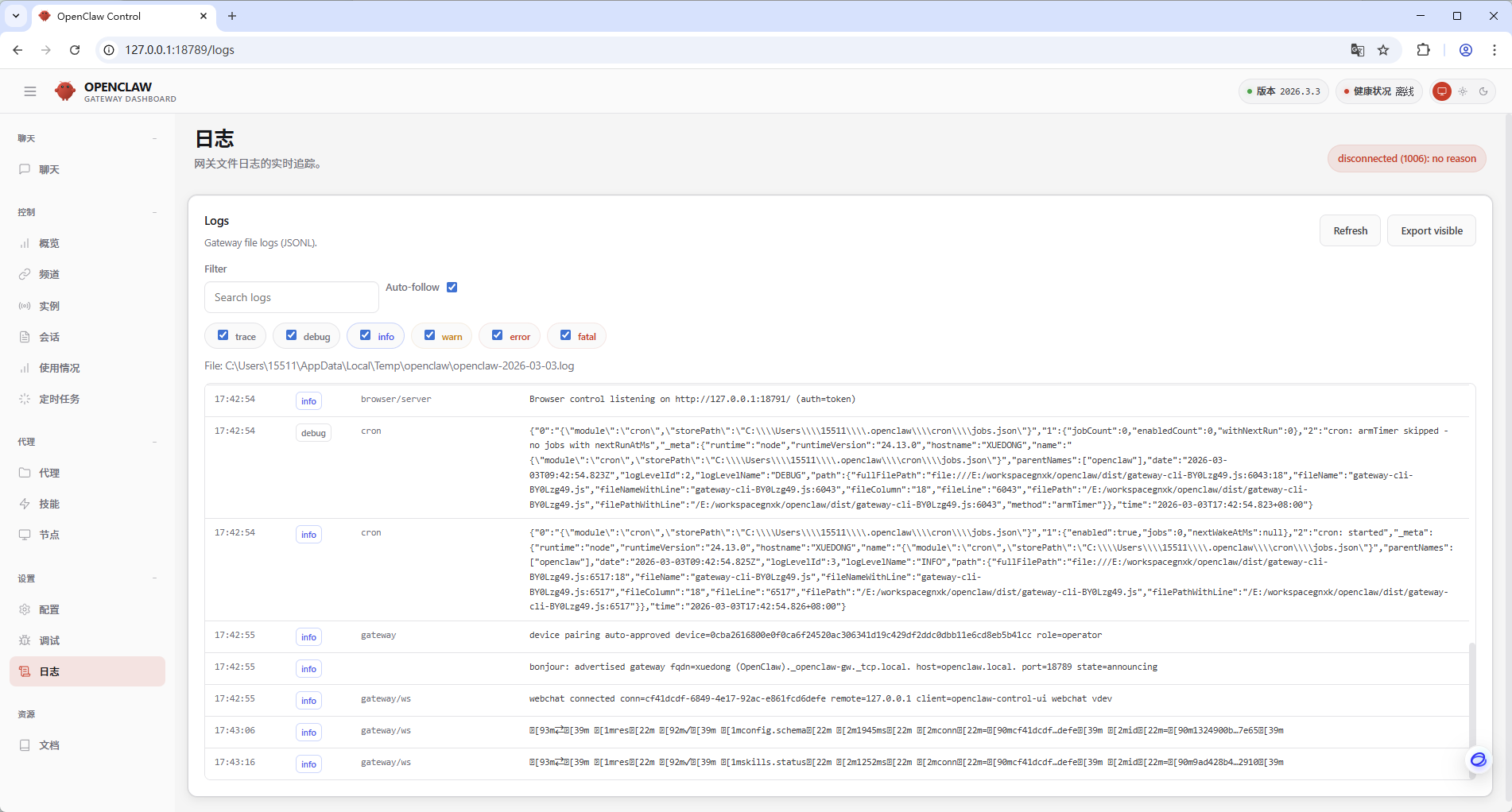
Task: Click the hamburger menu icon in header
Action: point(30,91)
